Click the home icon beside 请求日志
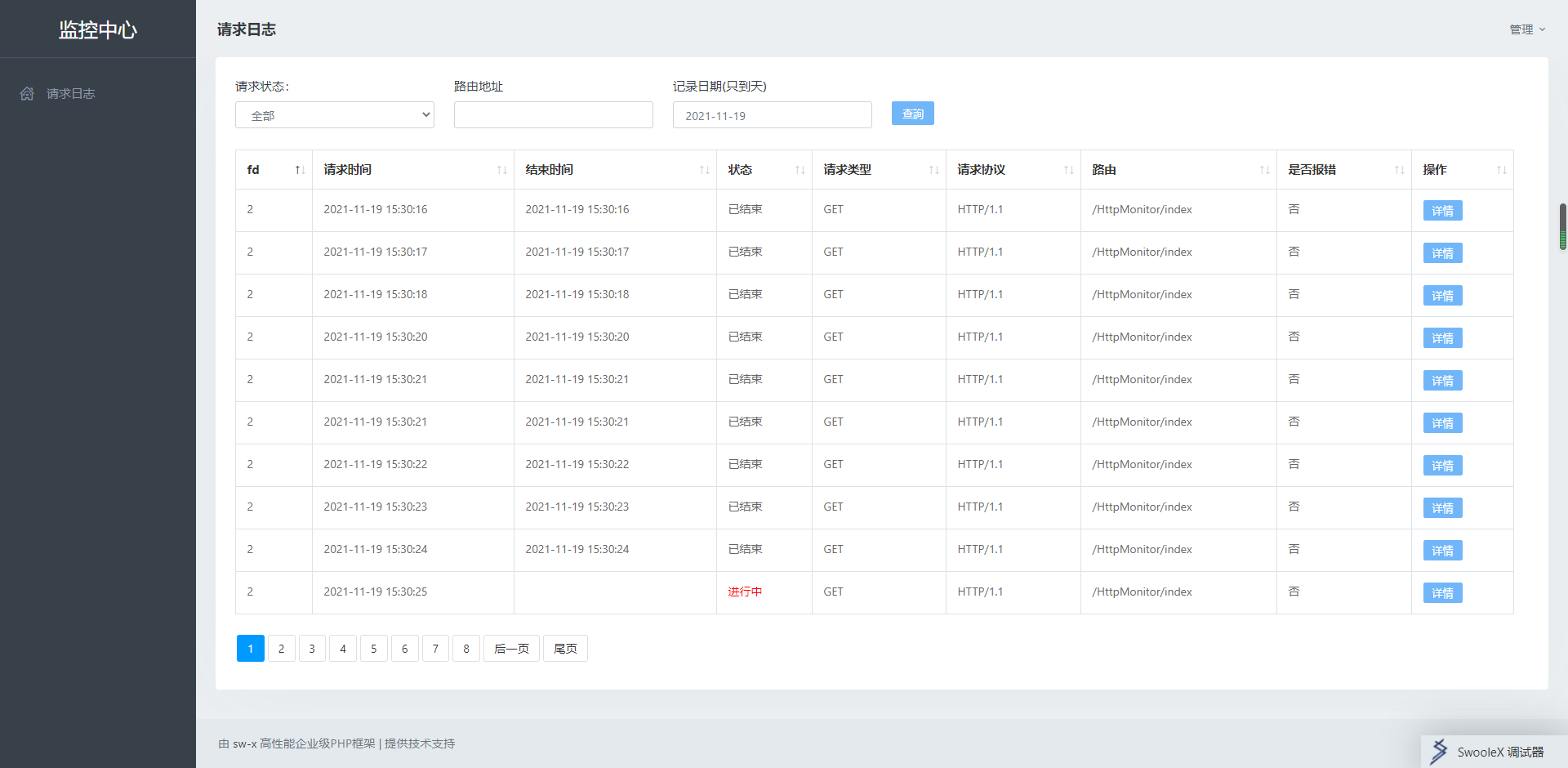Viewport: 1568px width, 768px height. pyautogui.click(x=27, y=94)
